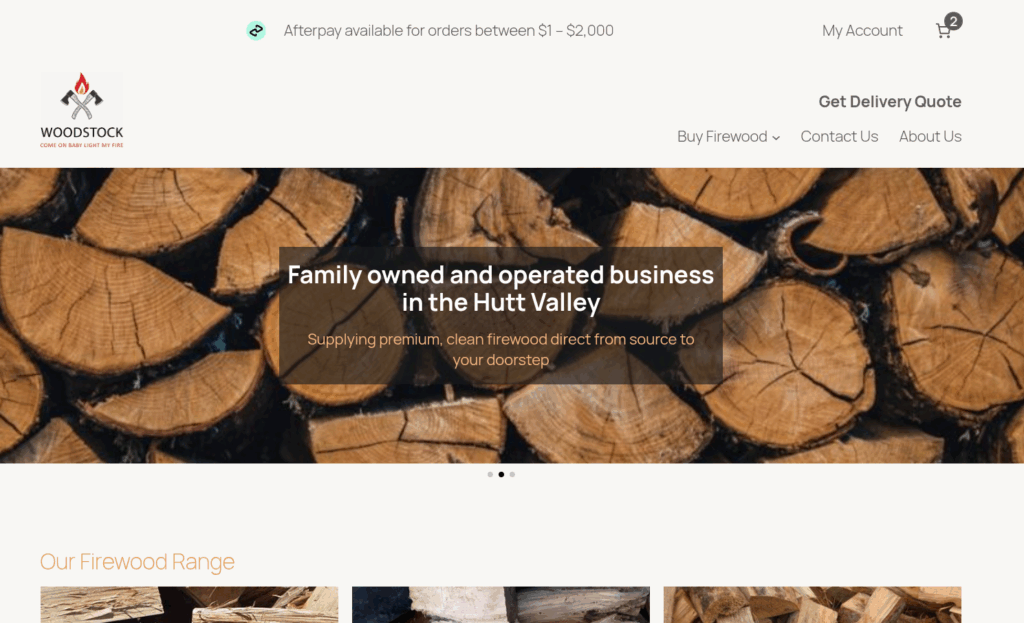Open the first firewood product thumbnail
The image size is (1024, 623).
tap(189, 605)
